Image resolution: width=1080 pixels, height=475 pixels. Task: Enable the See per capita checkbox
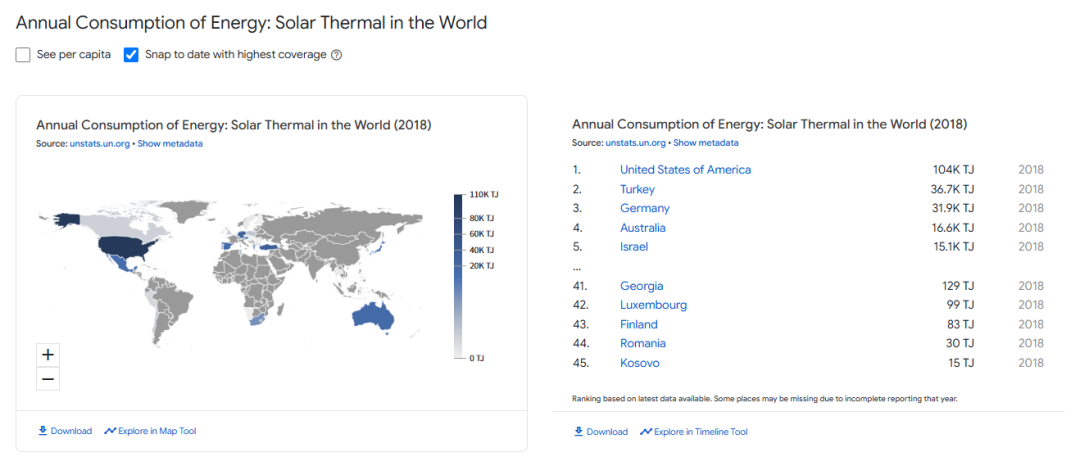(x=23, y=55)
